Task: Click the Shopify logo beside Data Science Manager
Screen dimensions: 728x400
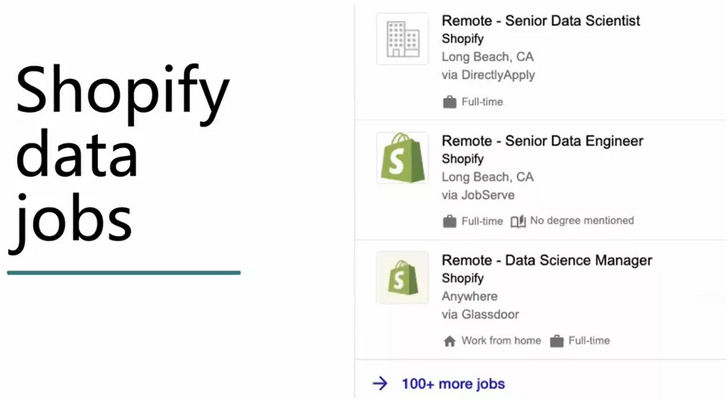Action: pyautogui.click(x=402, y=278)
